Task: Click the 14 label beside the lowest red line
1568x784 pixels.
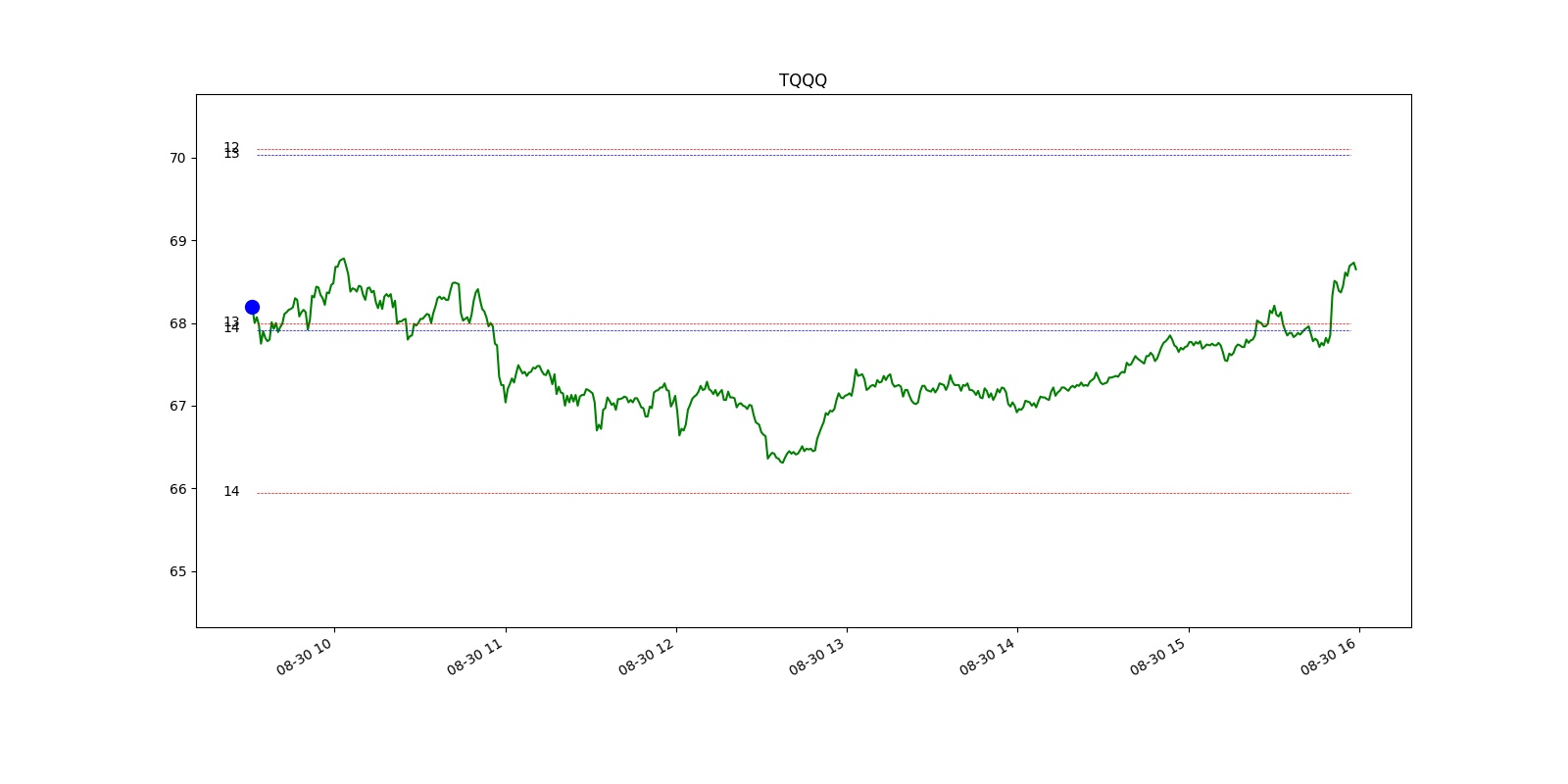Action: pyautogui.click(x=231, y=492)
